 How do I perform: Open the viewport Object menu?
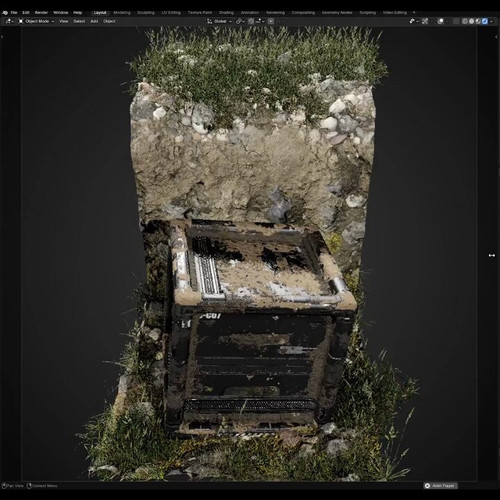click(x=109, y=21)
